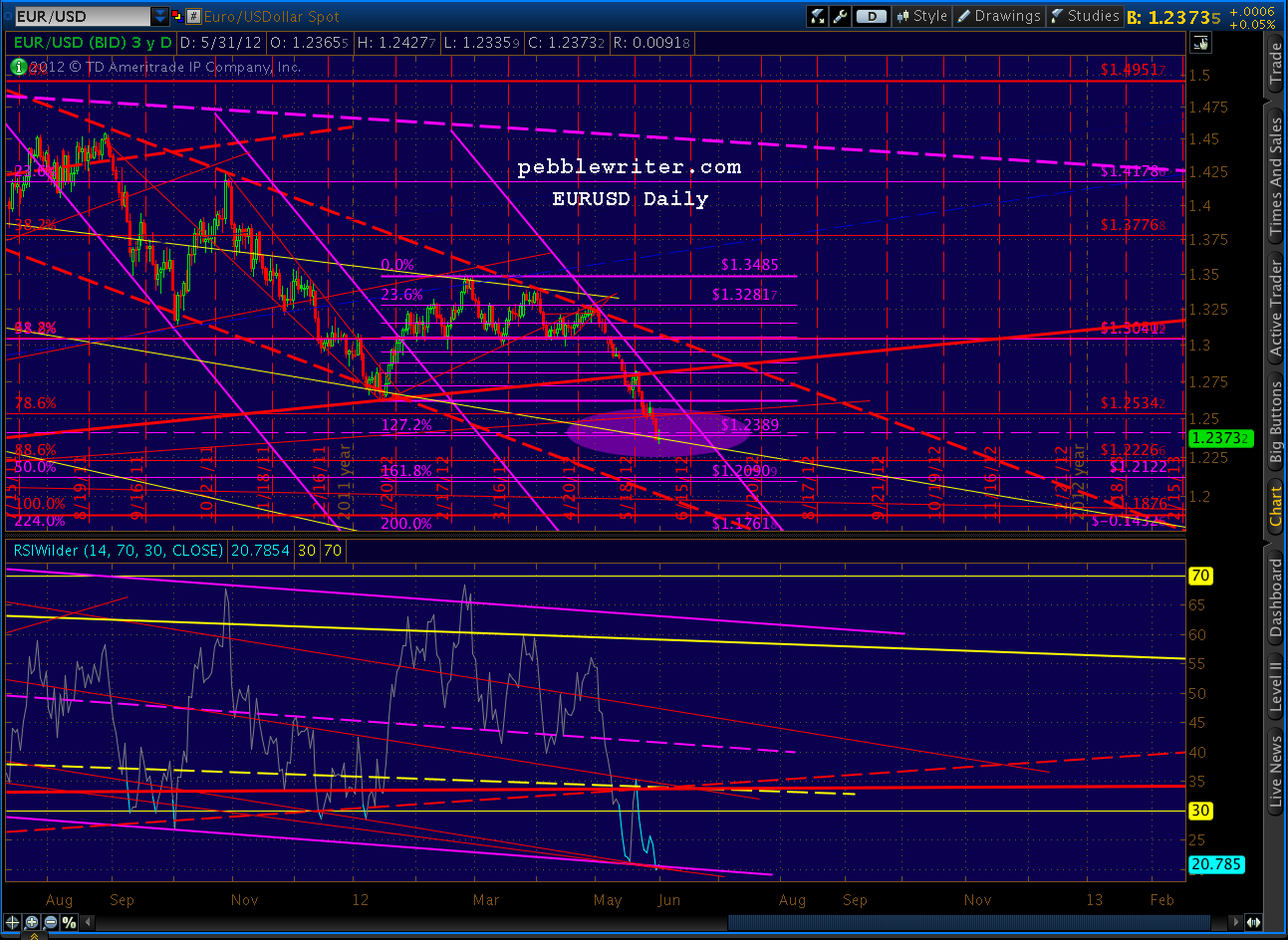Click the green chart info icon
Image resolution: width=1288 pixels, height=940 pixels.
(x=18, y=67)
